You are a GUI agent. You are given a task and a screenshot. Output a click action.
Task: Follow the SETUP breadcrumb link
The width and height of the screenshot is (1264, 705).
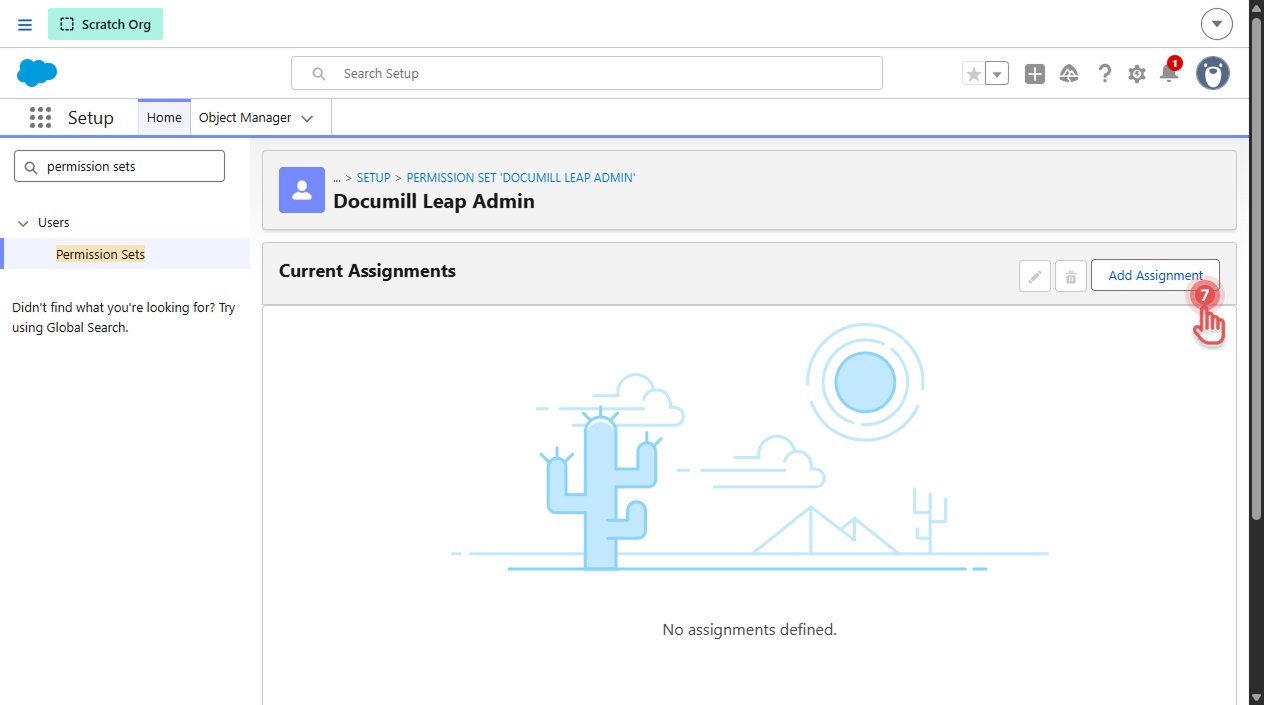pyautogui.click(x=374, y=177)
